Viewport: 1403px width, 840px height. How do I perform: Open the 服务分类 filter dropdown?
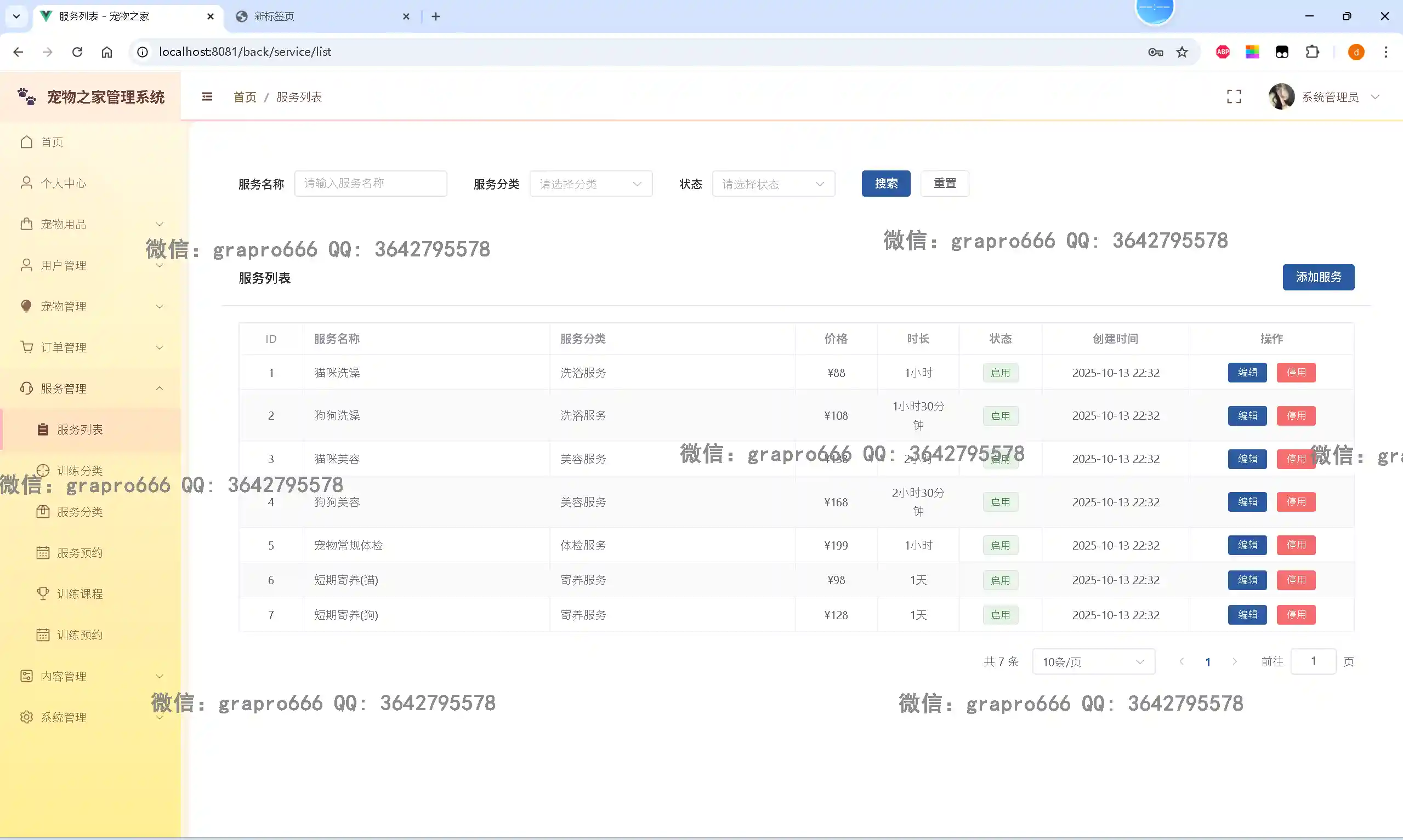[x=590, y=184]
